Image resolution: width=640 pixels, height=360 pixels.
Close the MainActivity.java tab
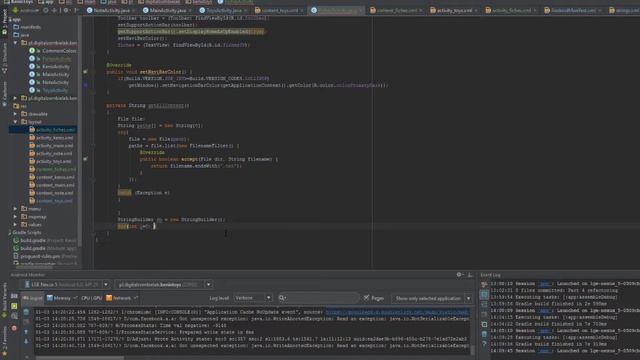189,11
